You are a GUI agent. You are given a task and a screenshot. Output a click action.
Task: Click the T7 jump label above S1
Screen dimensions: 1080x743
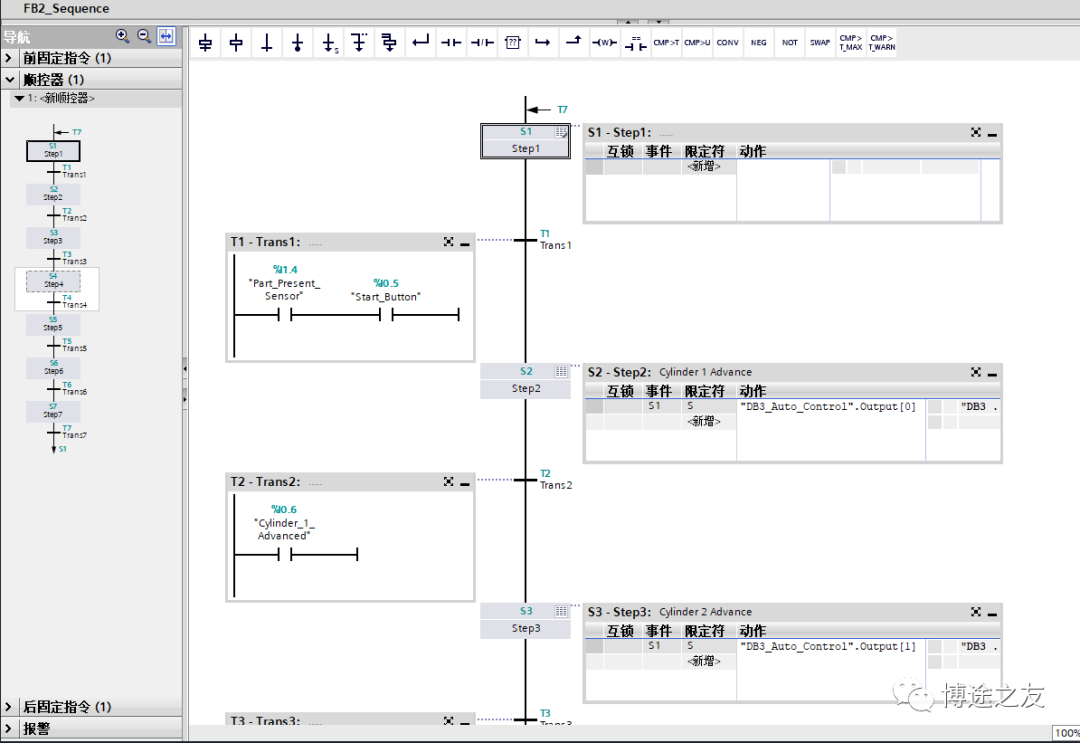pyautogui.click(x=562, y=109)
